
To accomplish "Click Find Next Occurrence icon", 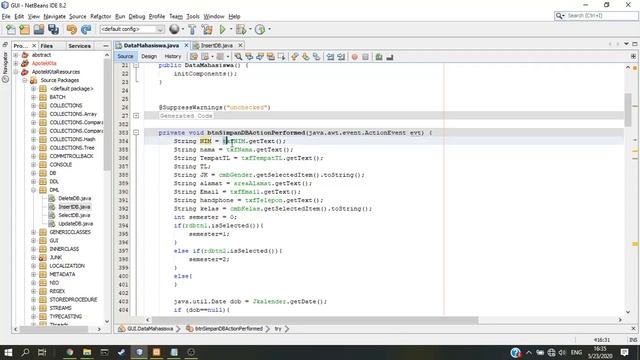I will click(260, 57).
